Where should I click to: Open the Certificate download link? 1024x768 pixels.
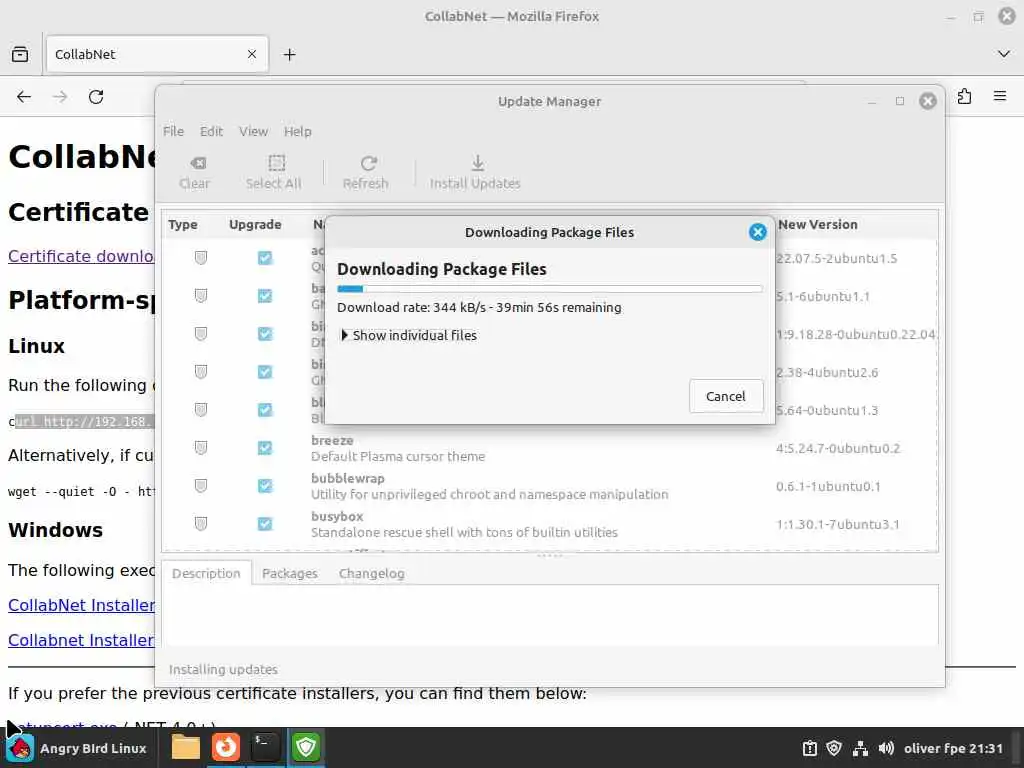click(81, 256)
